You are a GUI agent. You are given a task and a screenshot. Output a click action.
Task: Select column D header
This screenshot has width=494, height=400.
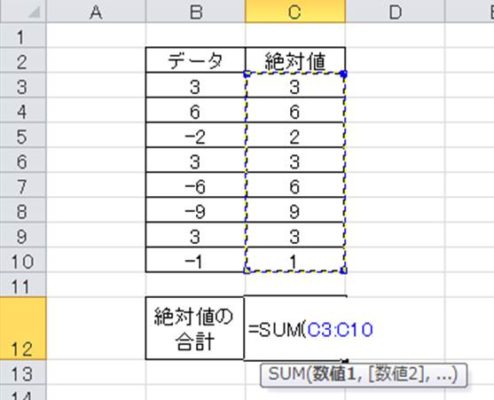[x=395, y=11]
